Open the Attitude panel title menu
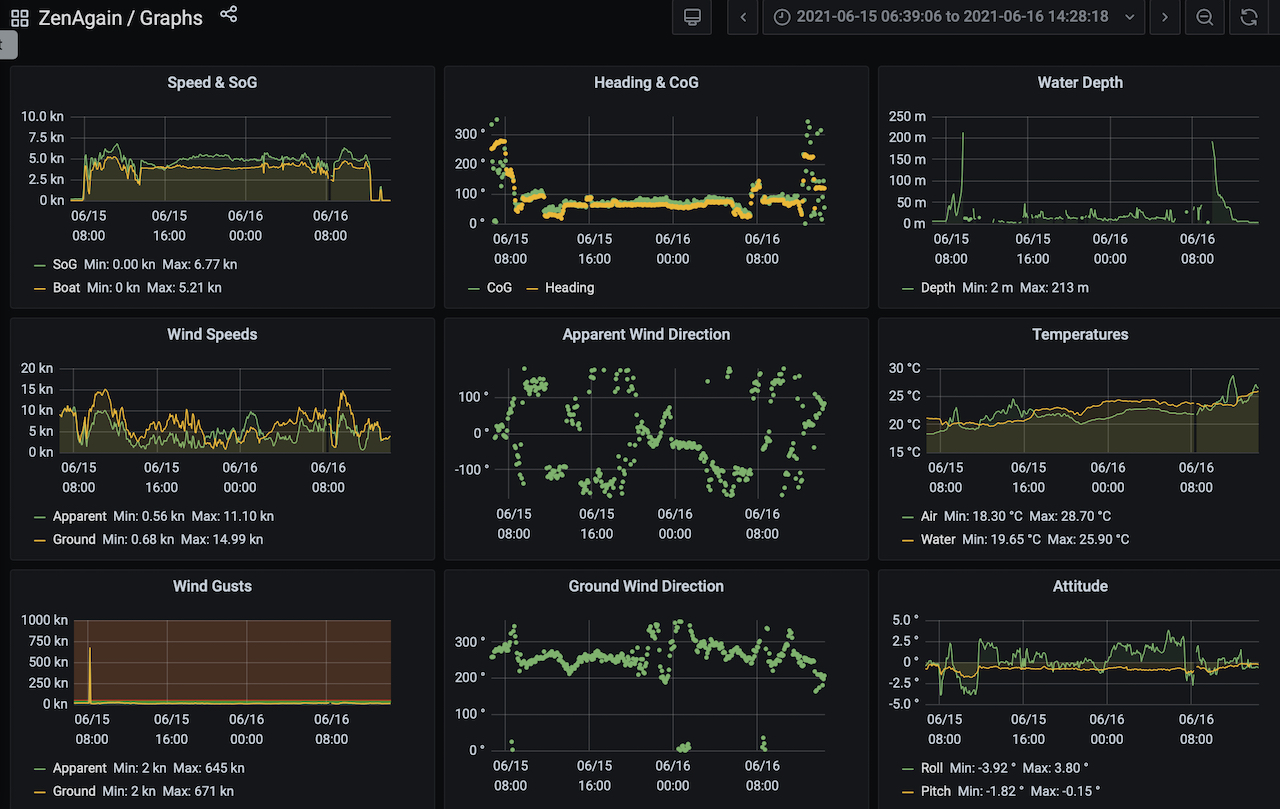Image resolution: width=1280 pixels, height=809 pixels. [1080, 587]
